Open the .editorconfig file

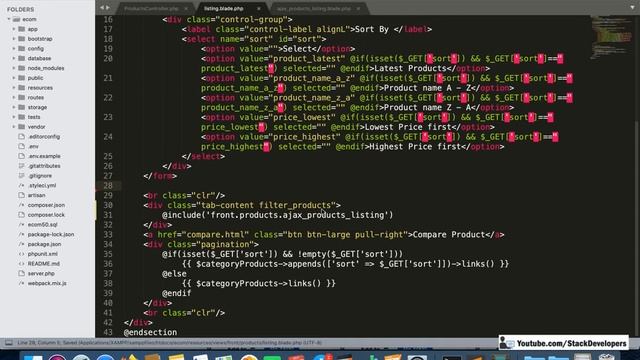tap(44, 137)
